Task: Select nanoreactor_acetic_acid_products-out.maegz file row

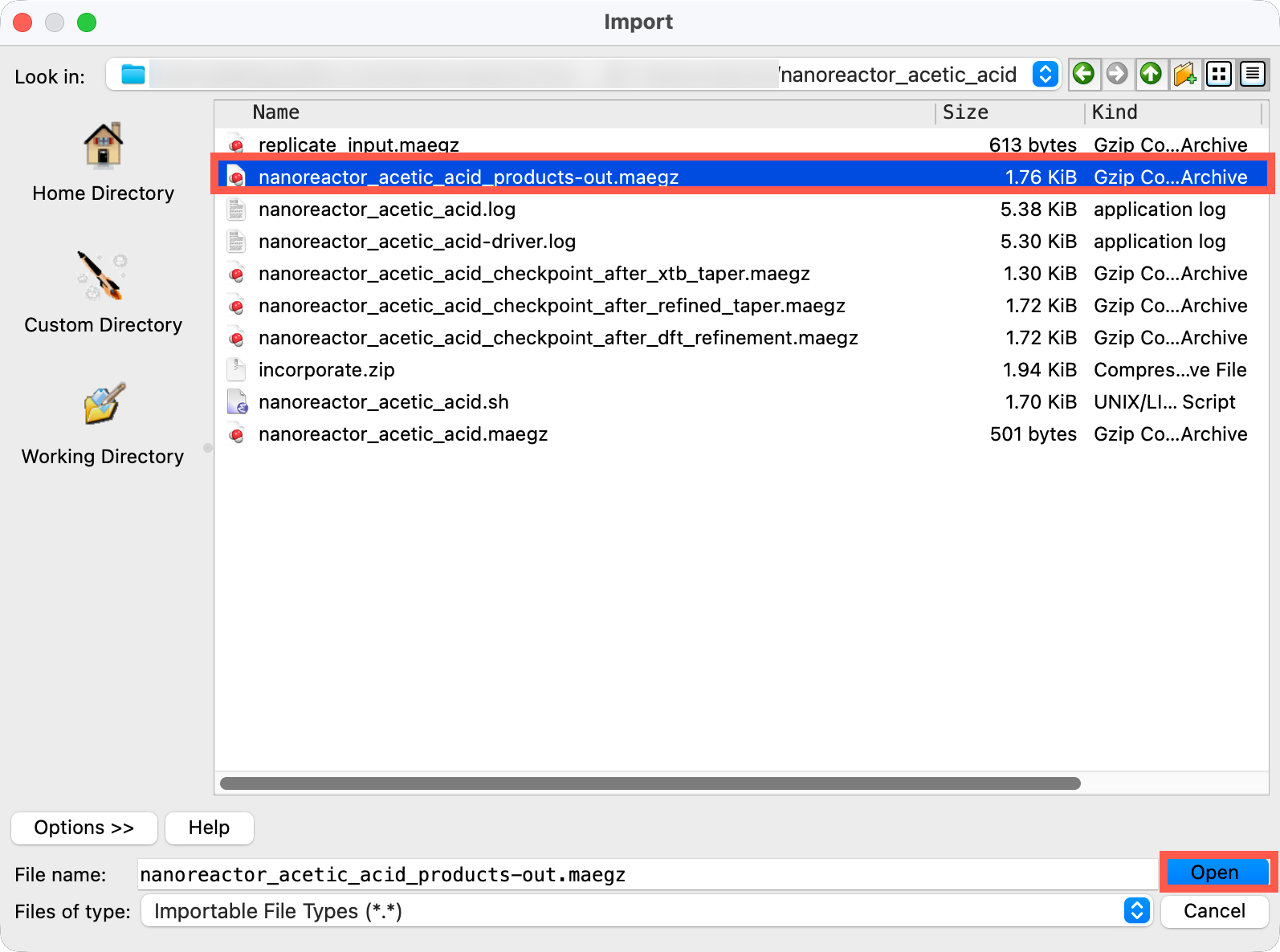Action: [x=743, y=177]
